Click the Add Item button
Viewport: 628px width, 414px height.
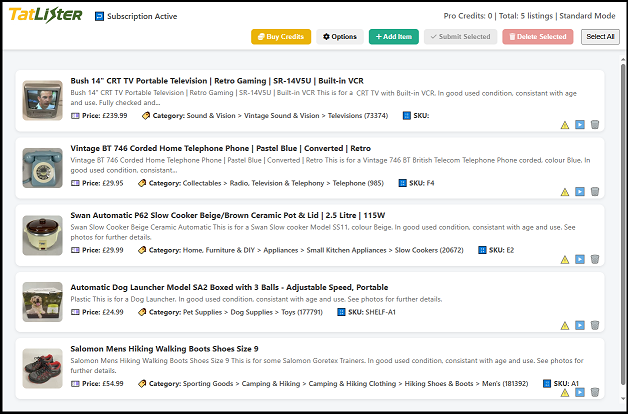tap(394, 36)
